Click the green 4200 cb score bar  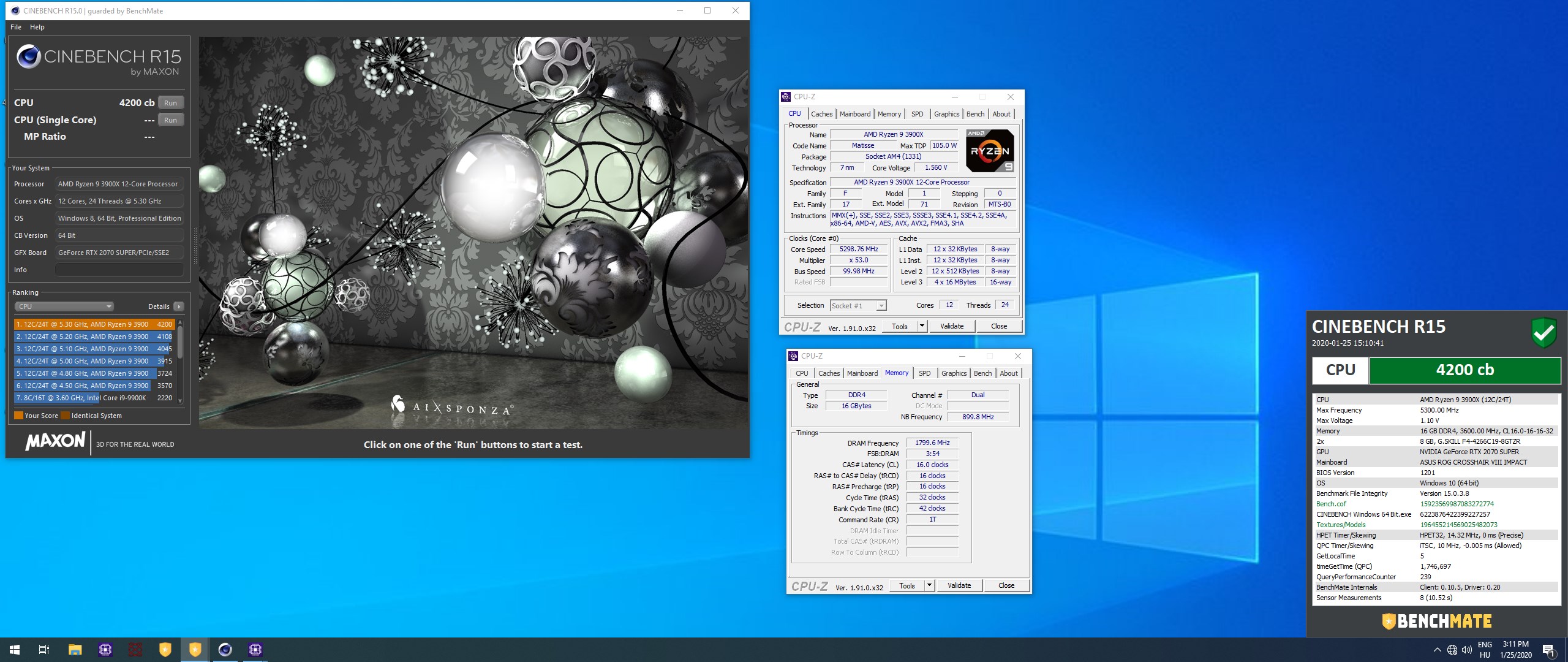[x=1465, y=371]
